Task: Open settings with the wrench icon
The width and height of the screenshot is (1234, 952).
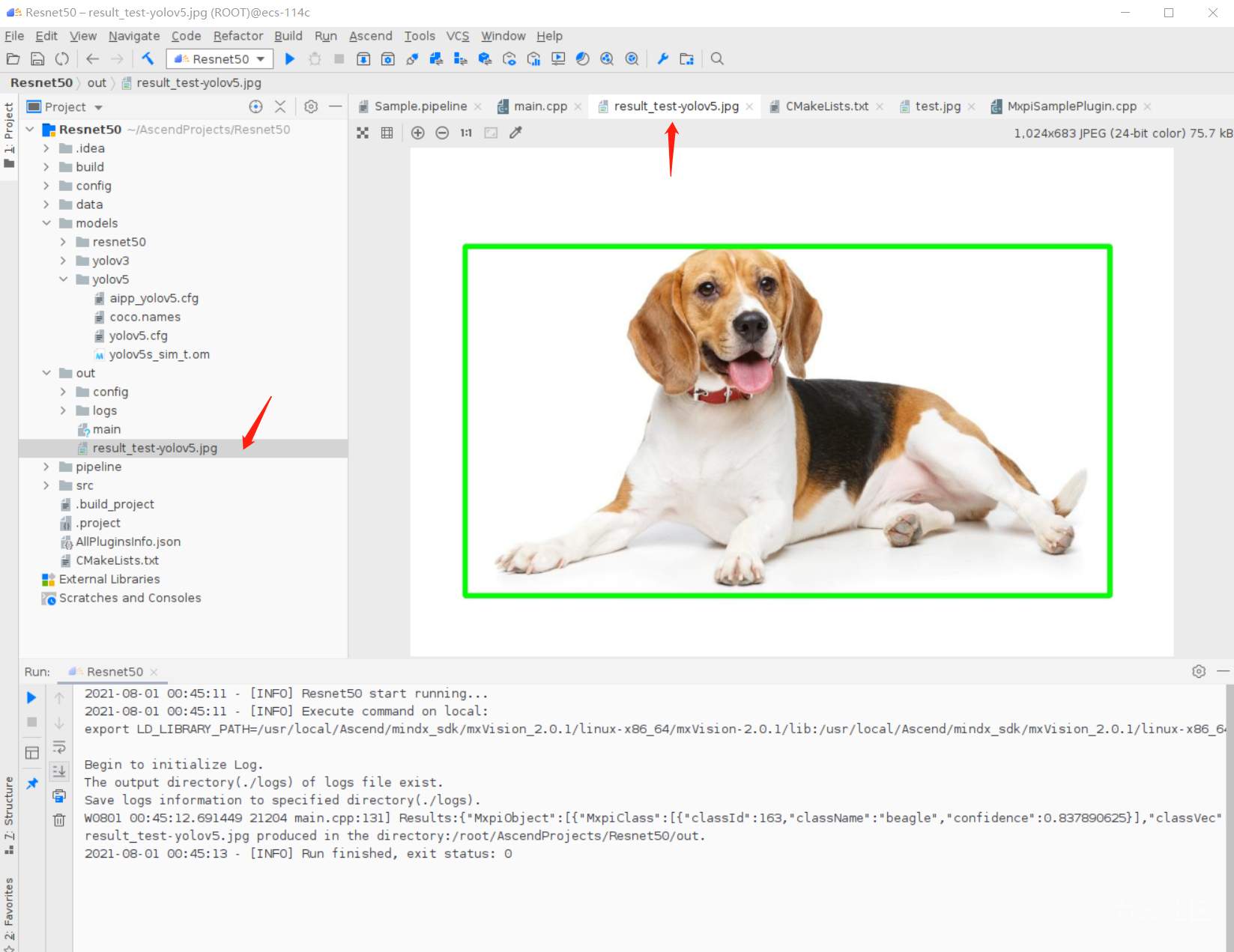Action: pos(662,58)
